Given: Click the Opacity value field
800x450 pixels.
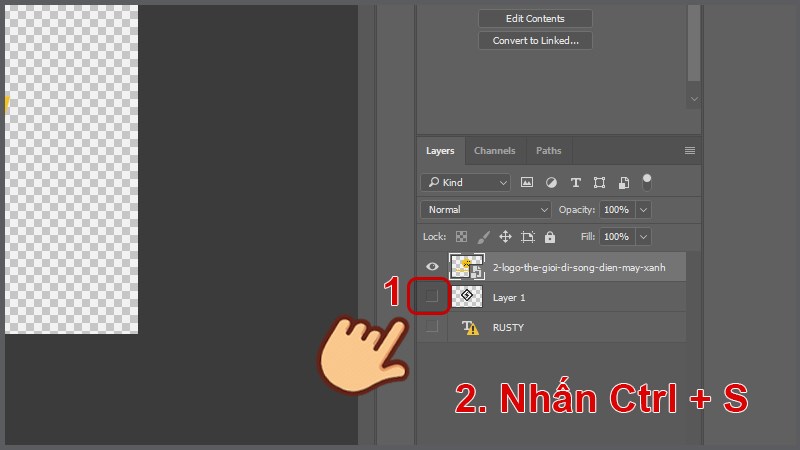Looking at the screenshot, I should pyautogui.click(x=617, y=210).
